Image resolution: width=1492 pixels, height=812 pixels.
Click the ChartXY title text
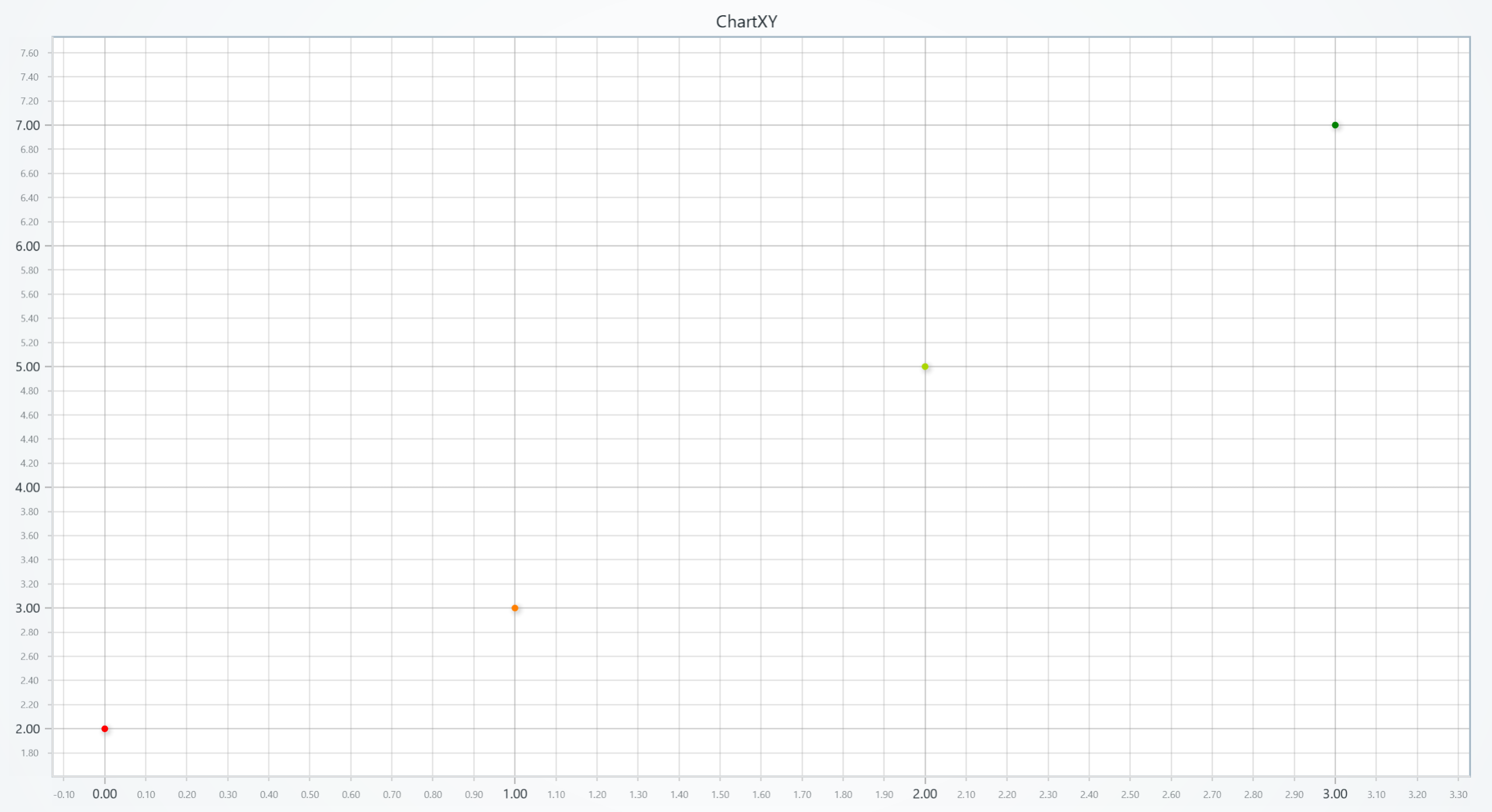tap(746, 22)
